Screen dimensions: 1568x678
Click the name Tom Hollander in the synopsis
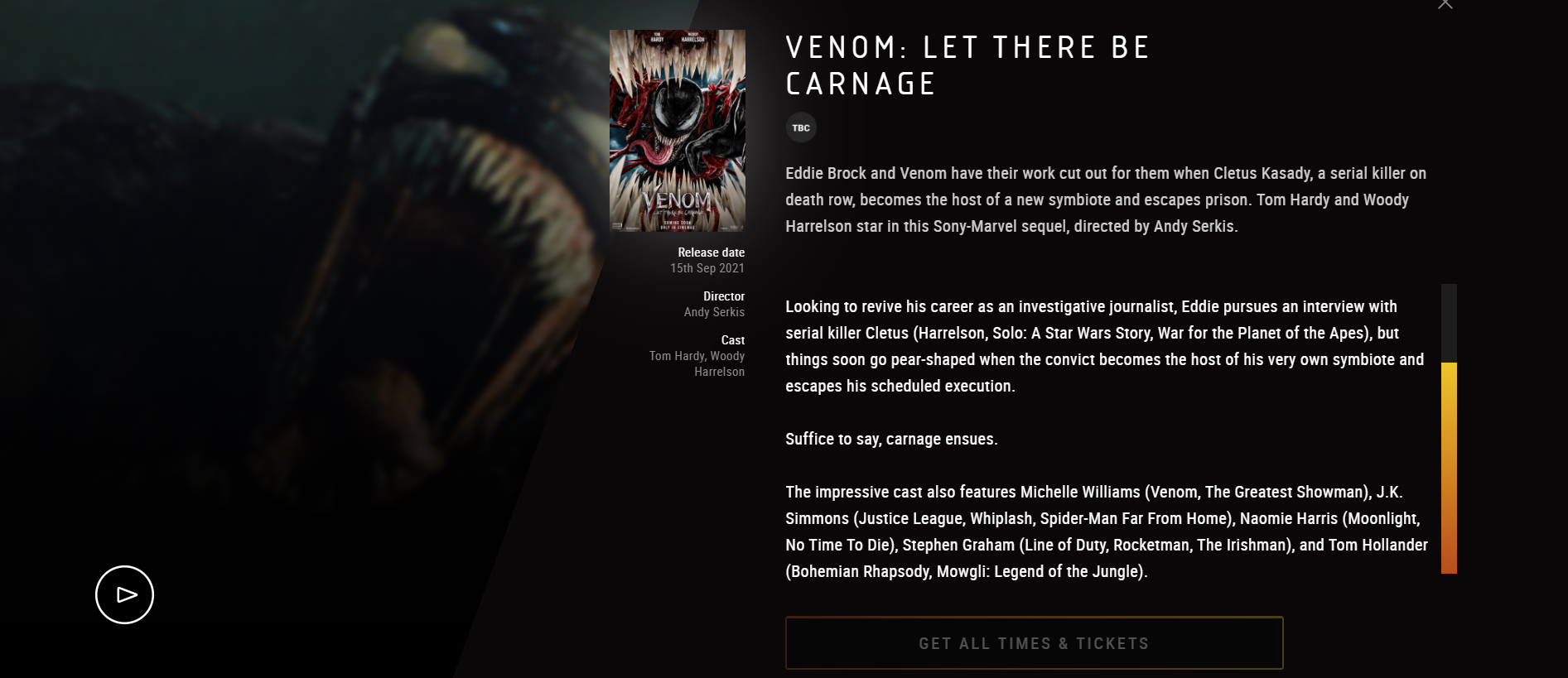pos(1378,545)
